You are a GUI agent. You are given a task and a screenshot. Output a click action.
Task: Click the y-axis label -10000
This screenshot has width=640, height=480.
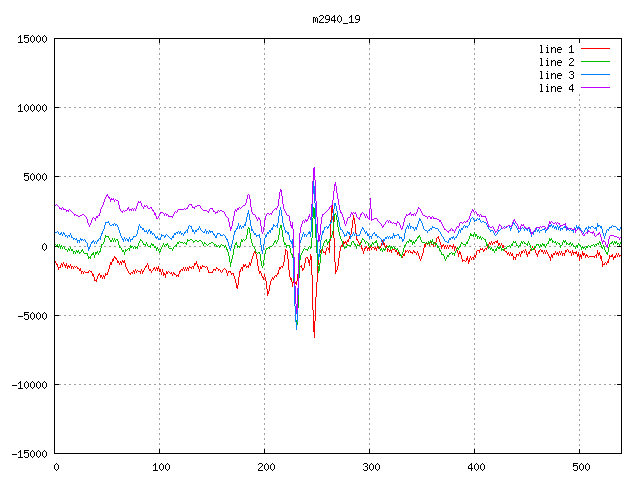(29, 385)
